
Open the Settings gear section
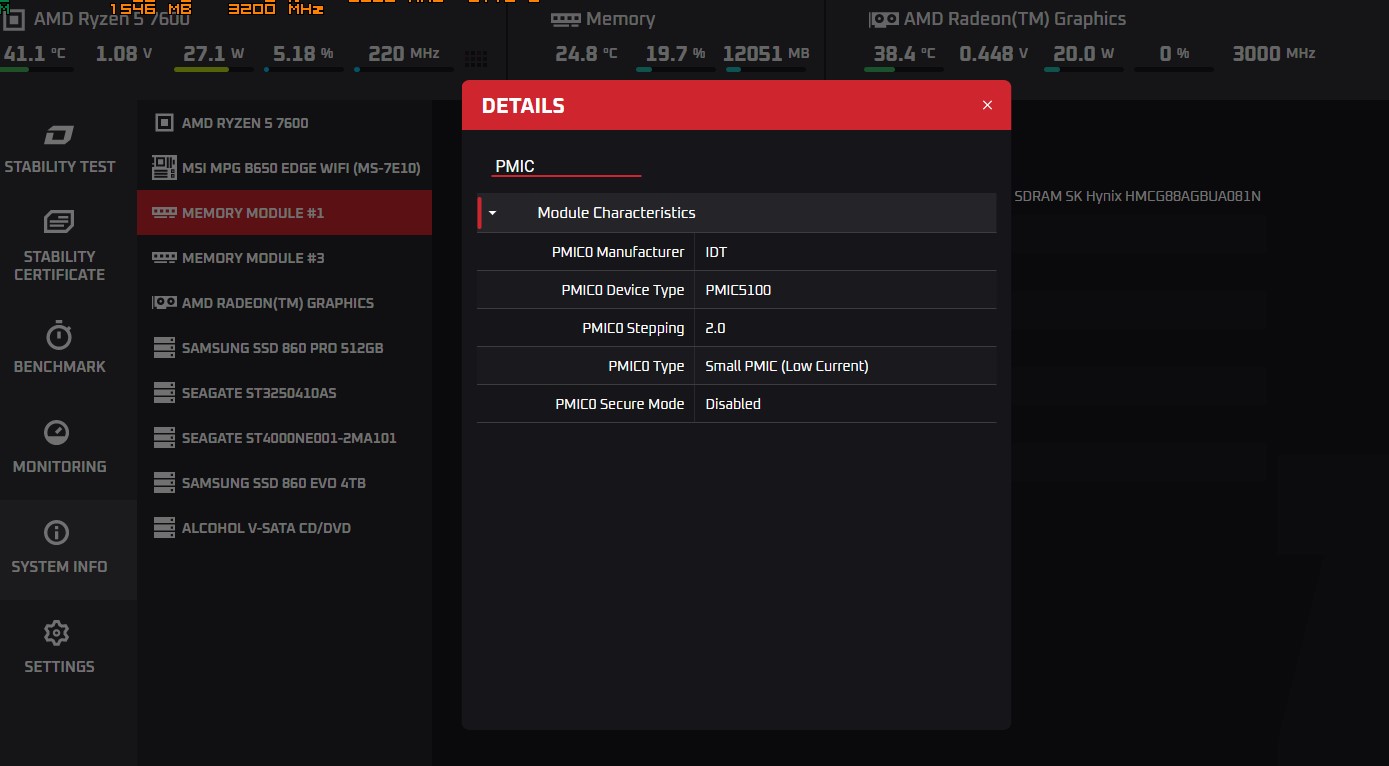click(x=60, y=648)
